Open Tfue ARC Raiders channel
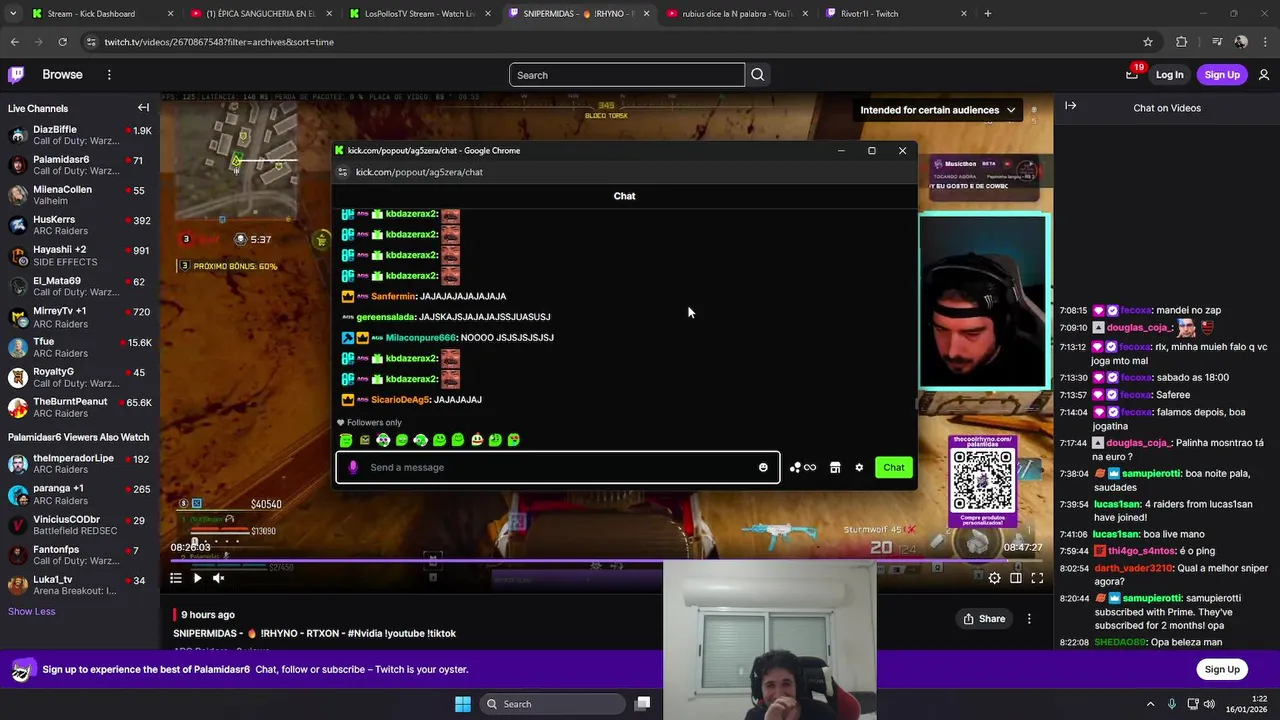Viewport: 1280px width, 720px height. pos(80,348)
